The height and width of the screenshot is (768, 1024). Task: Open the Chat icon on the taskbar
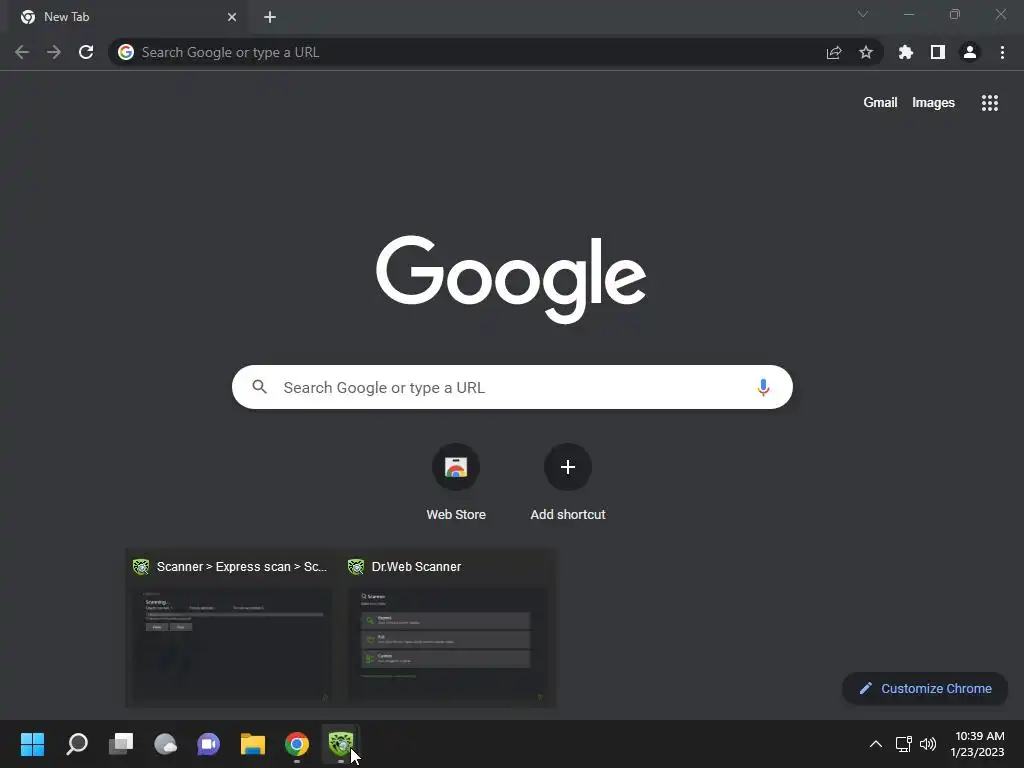209,744
